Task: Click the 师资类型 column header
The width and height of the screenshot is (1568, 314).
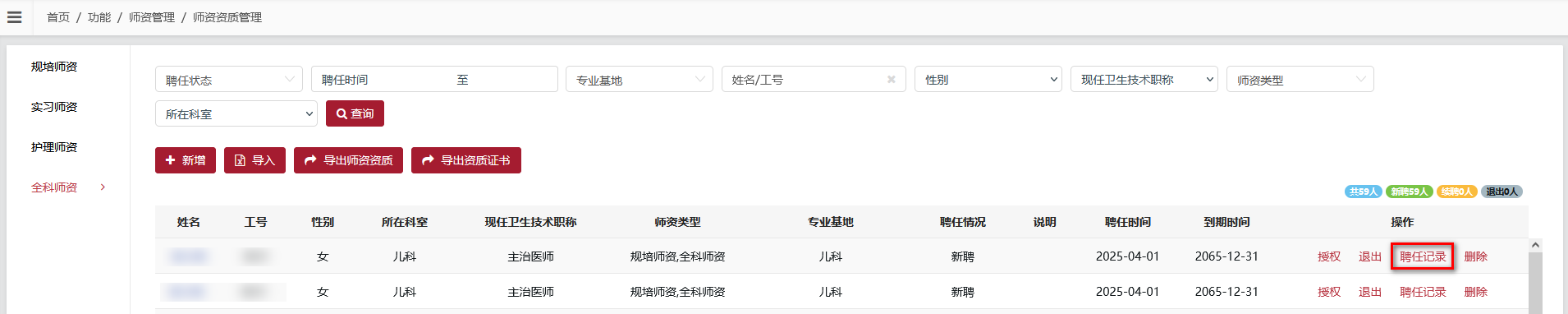Action: tap(677, 222)
